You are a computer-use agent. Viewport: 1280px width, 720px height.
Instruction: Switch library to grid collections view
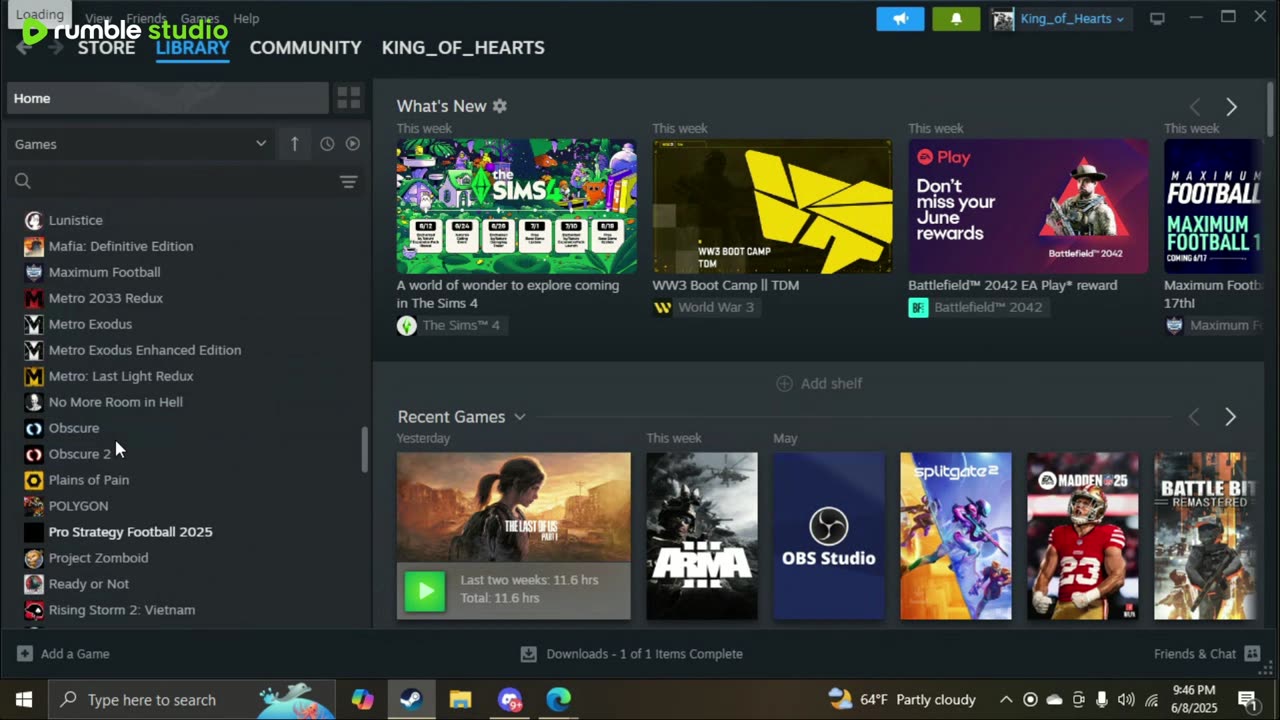pyautogui.click(x=348, y=98)
